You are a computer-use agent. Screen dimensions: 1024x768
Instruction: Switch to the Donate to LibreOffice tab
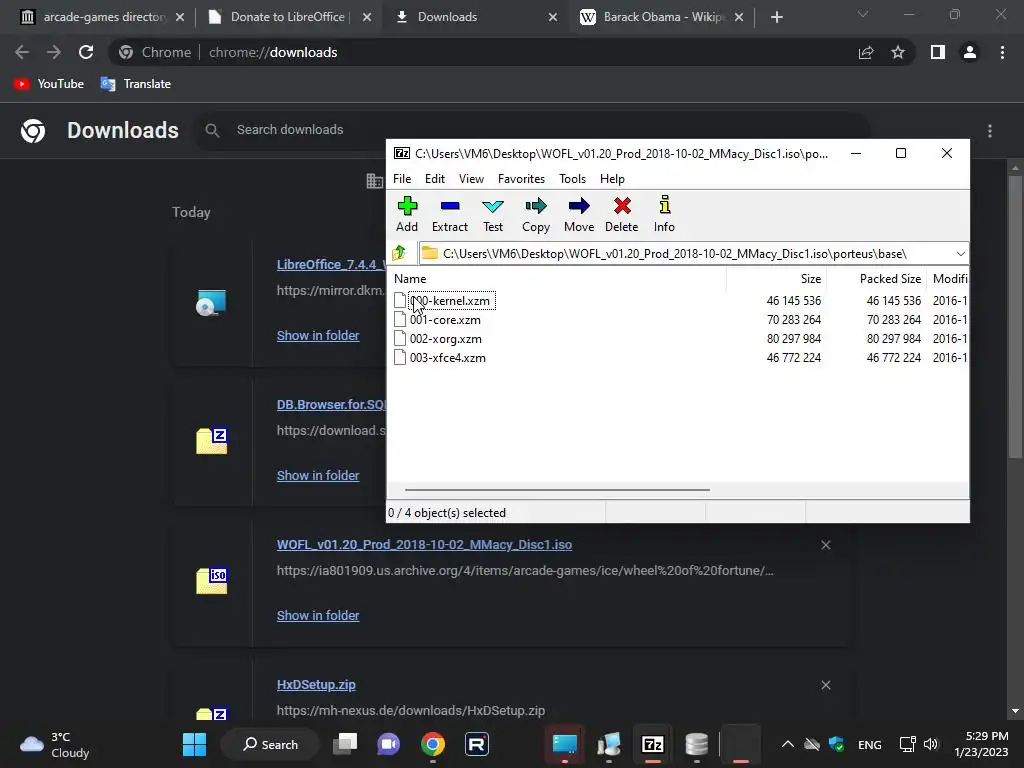pos(287,17)
